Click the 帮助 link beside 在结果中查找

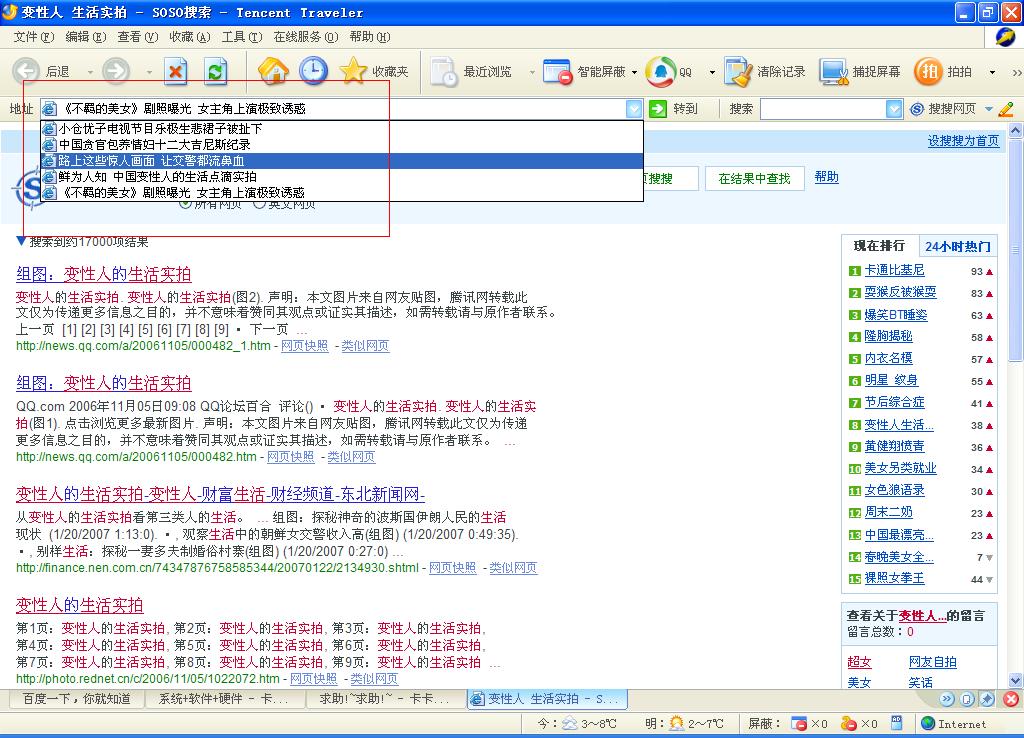click(x=826, y=177)
